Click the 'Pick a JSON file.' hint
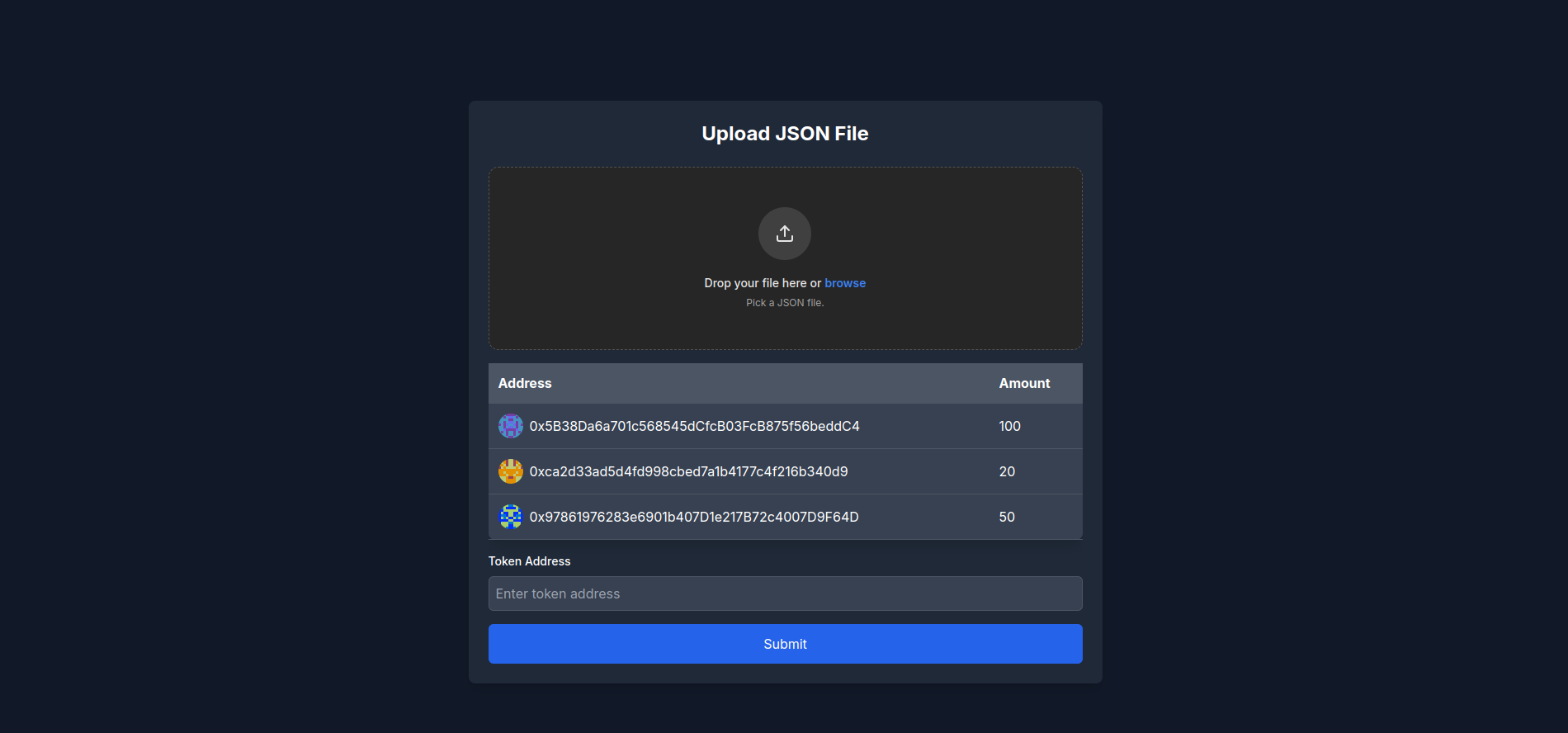Screen dimensions: 1568x733 785,303
